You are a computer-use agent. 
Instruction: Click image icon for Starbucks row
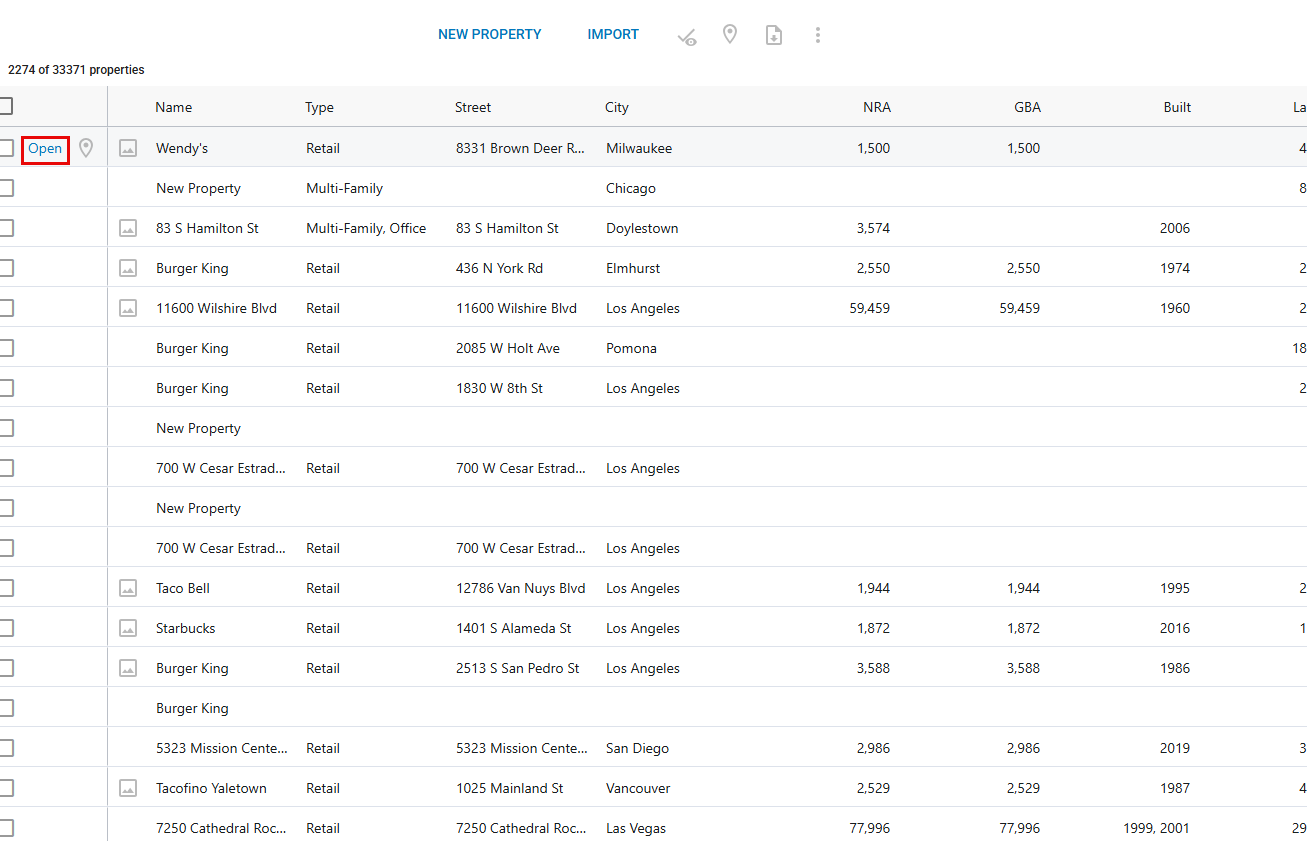point(128,628)
